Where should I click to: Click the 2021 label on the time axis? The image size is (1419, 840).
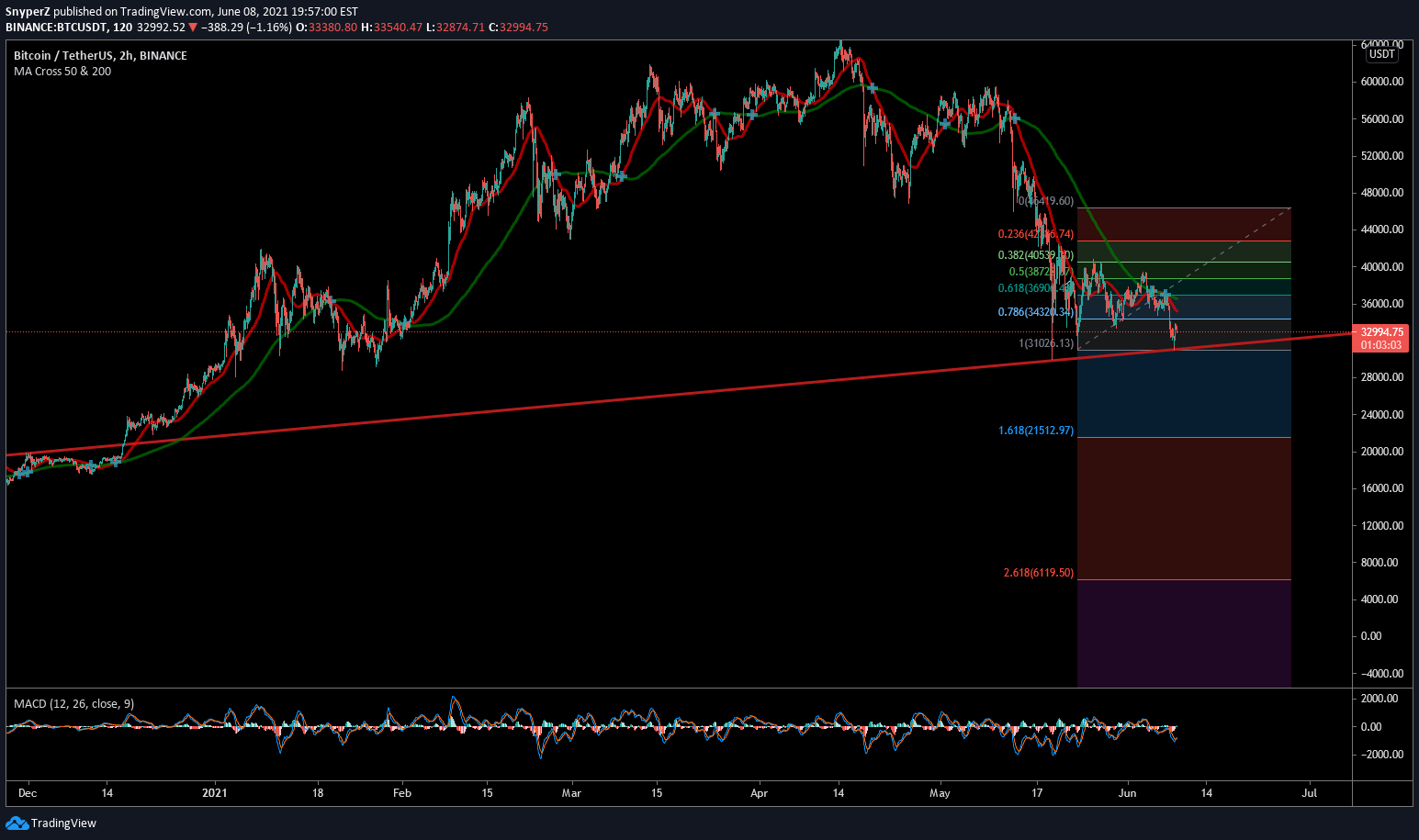coord(215,792)
